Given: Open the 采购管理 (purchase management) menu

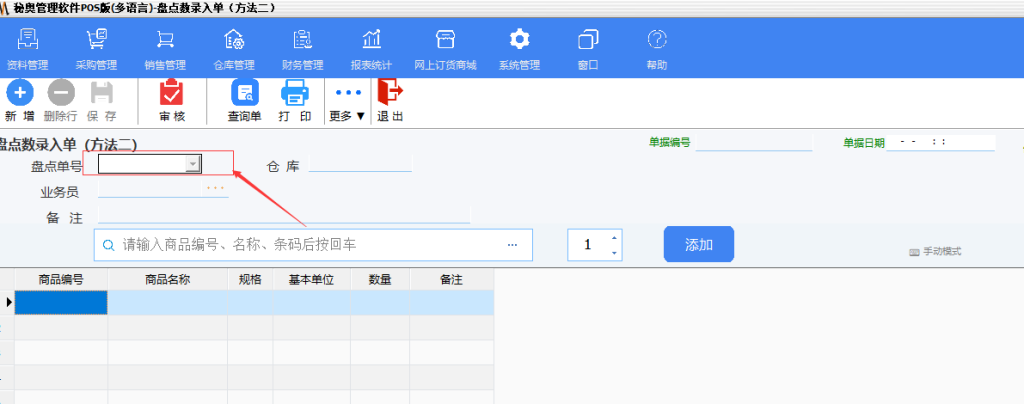Looking at the screenshot, I should point(96,40).
